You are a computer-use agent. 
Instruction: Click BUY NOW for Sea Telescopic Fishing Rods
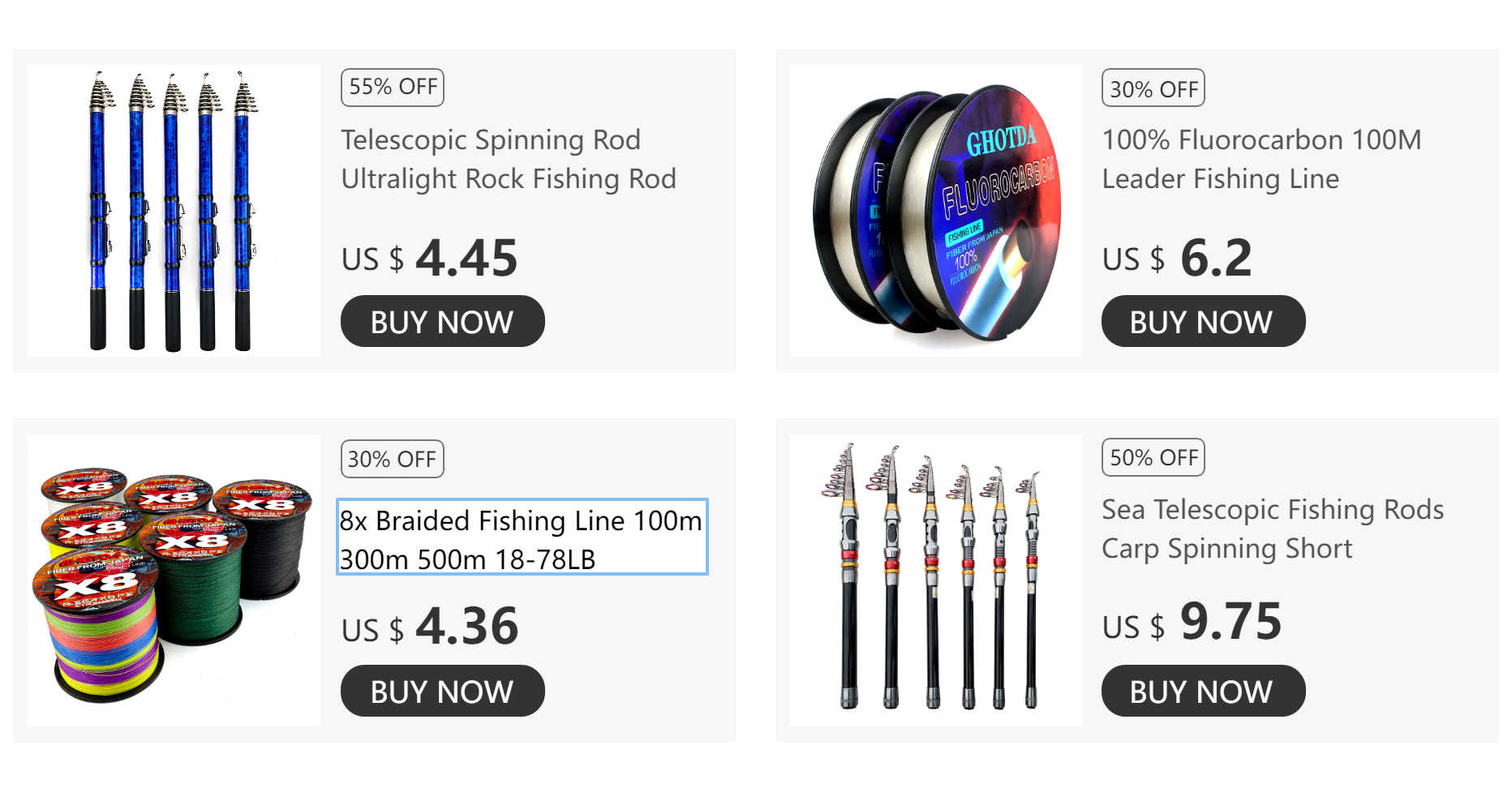click(1204, 691)
